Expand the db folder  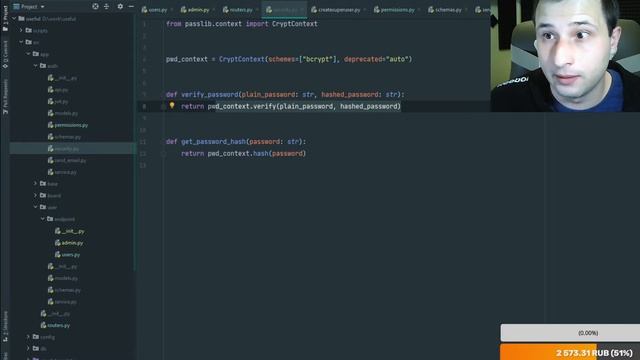coord(28,349)
